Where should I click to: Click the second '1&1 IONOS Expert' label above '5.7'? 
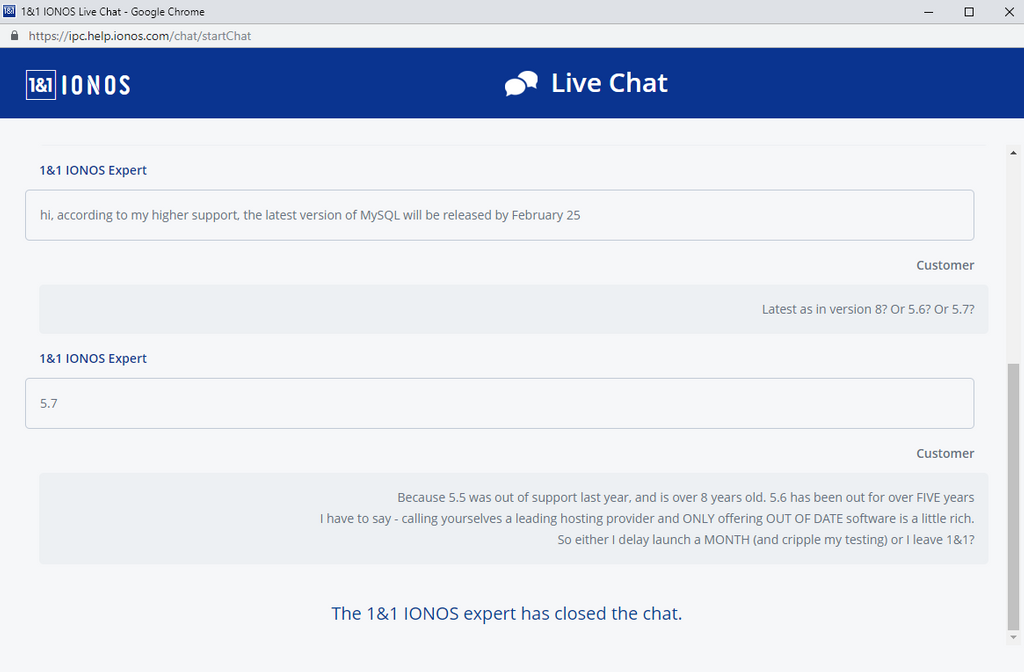click(x=93, y=359)
